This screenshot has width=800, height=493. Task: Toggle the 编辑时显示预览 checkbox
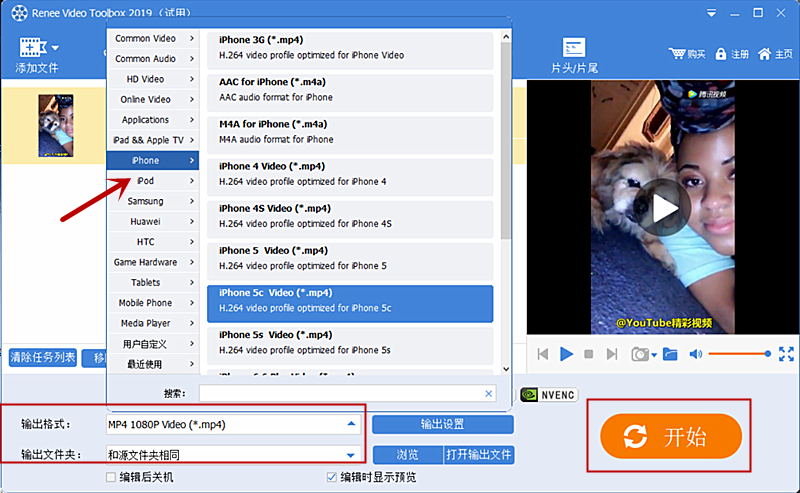(332, 477)
